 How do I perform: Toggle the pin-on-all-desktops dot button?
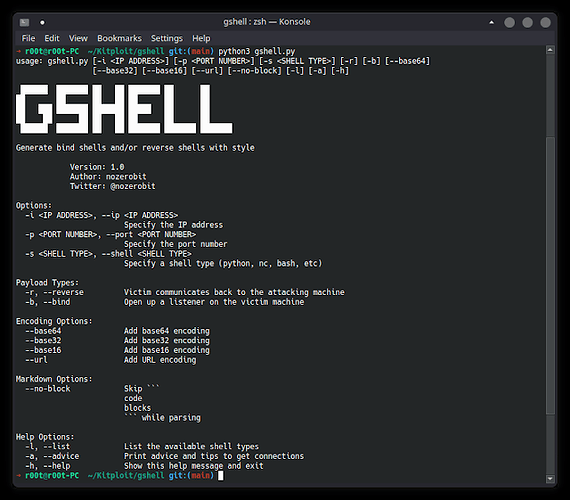[x=43, y=23]
